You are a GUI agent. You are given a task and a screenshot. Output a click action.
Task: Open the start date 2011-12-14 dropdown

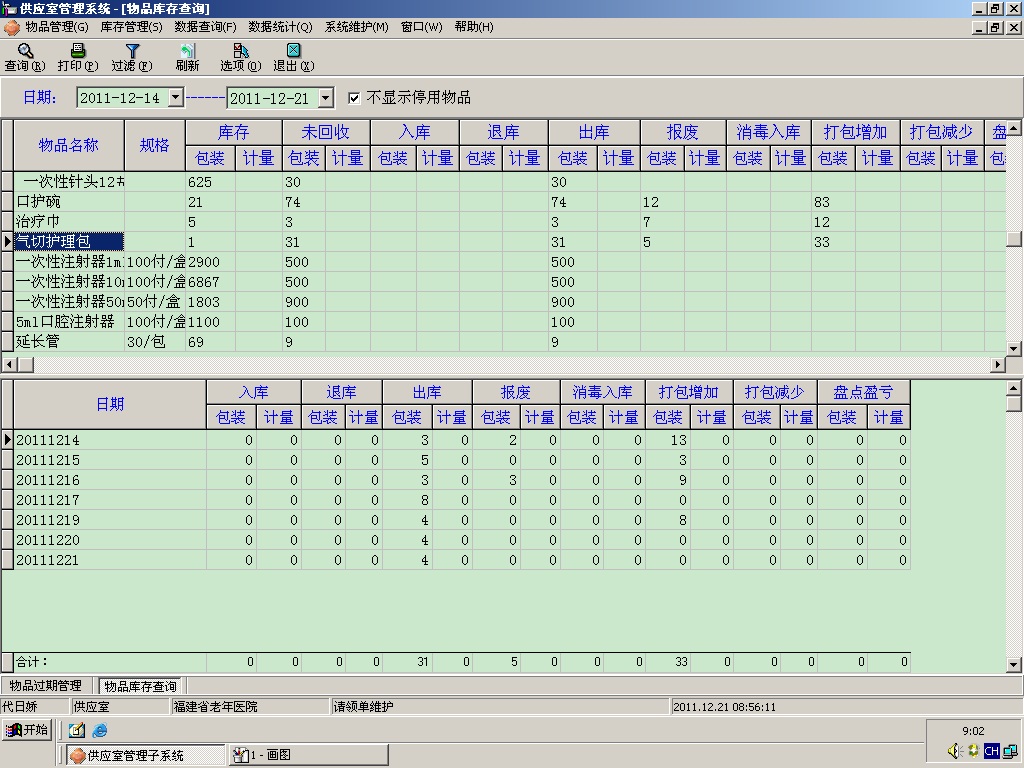176,97
